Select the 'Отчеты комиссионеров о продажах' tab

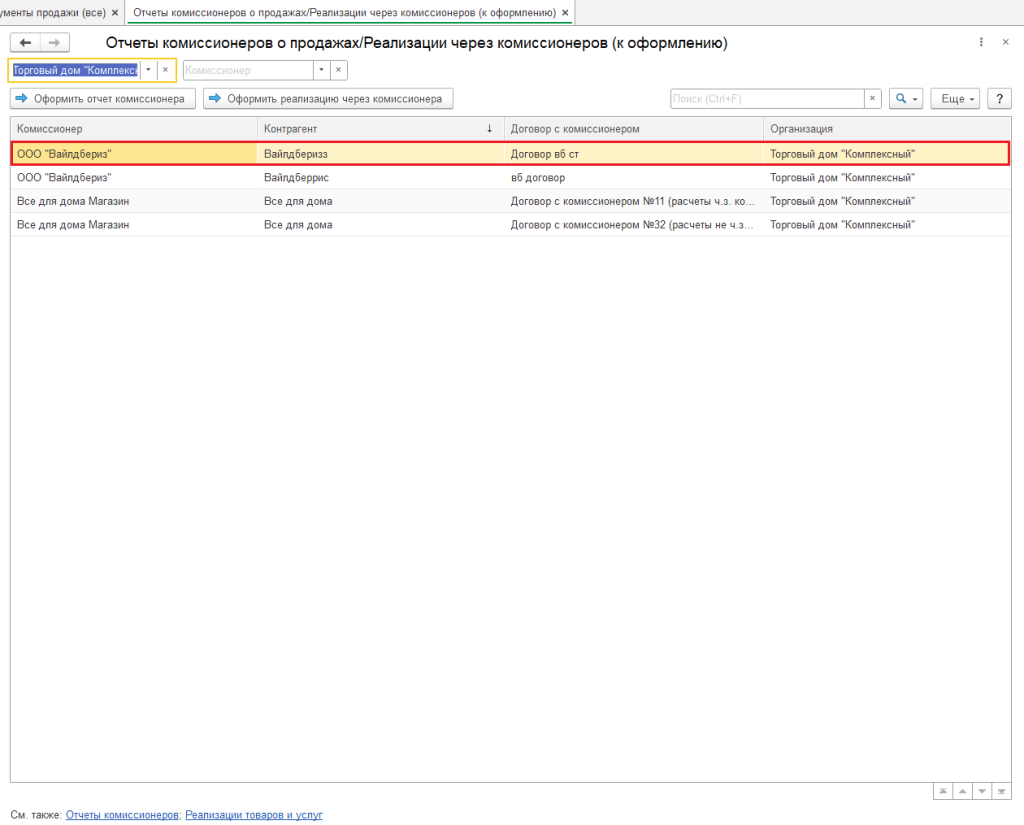pos(344,12)
